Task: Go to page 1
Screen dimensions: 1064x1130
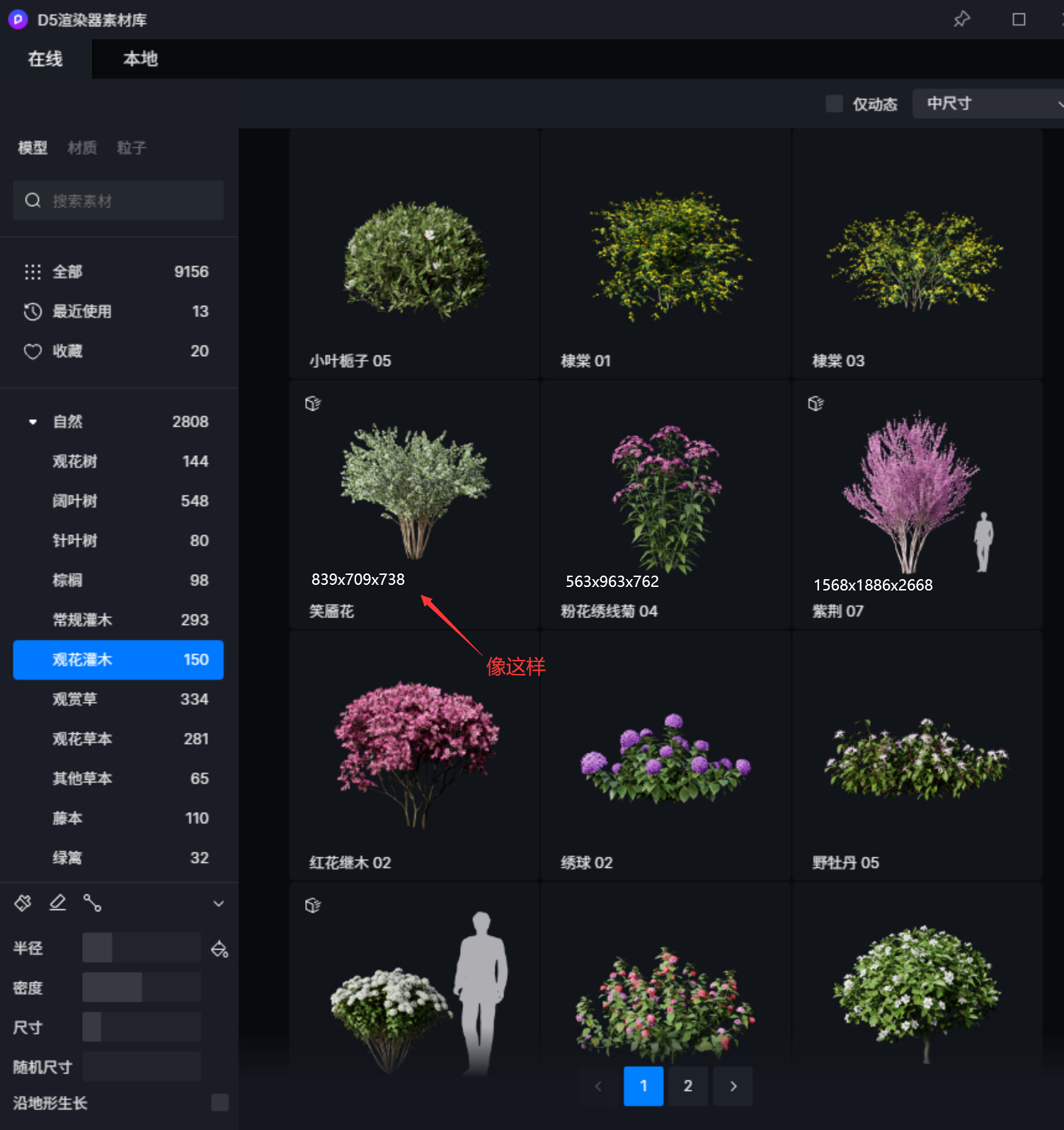Action: coord(643,1086)
